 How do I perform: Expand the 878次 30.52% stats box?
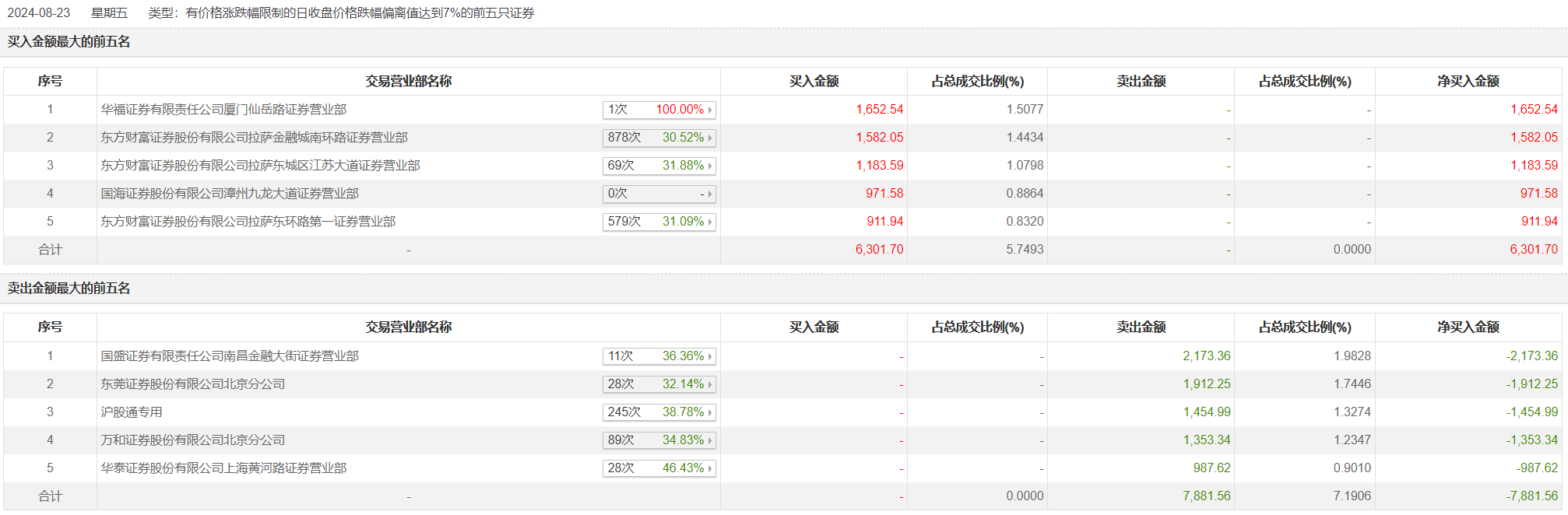click(x=659, y=138)
